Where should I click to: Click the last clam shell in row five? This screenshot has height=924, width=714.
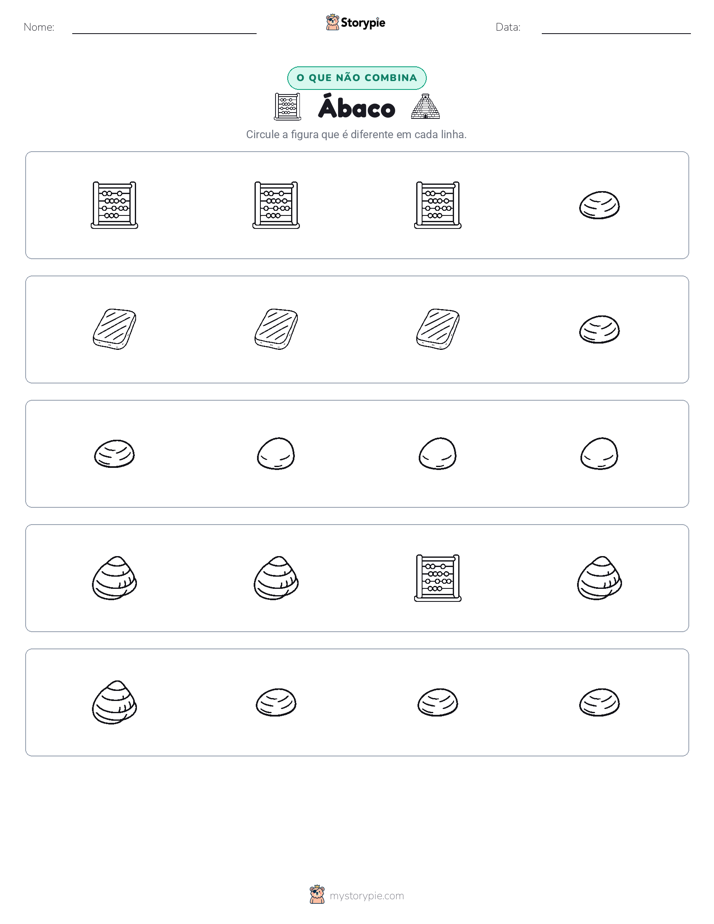pos(599,702)
